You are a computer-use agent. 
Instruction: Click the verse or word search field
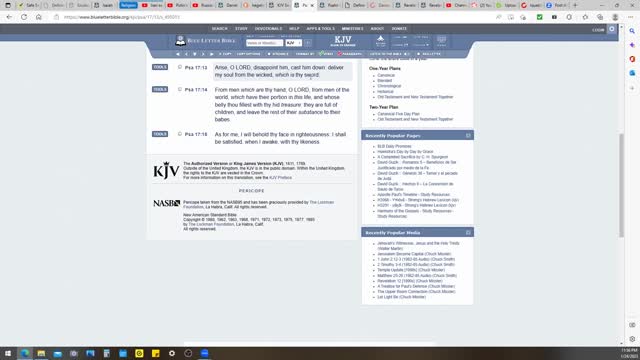(264, 43)
